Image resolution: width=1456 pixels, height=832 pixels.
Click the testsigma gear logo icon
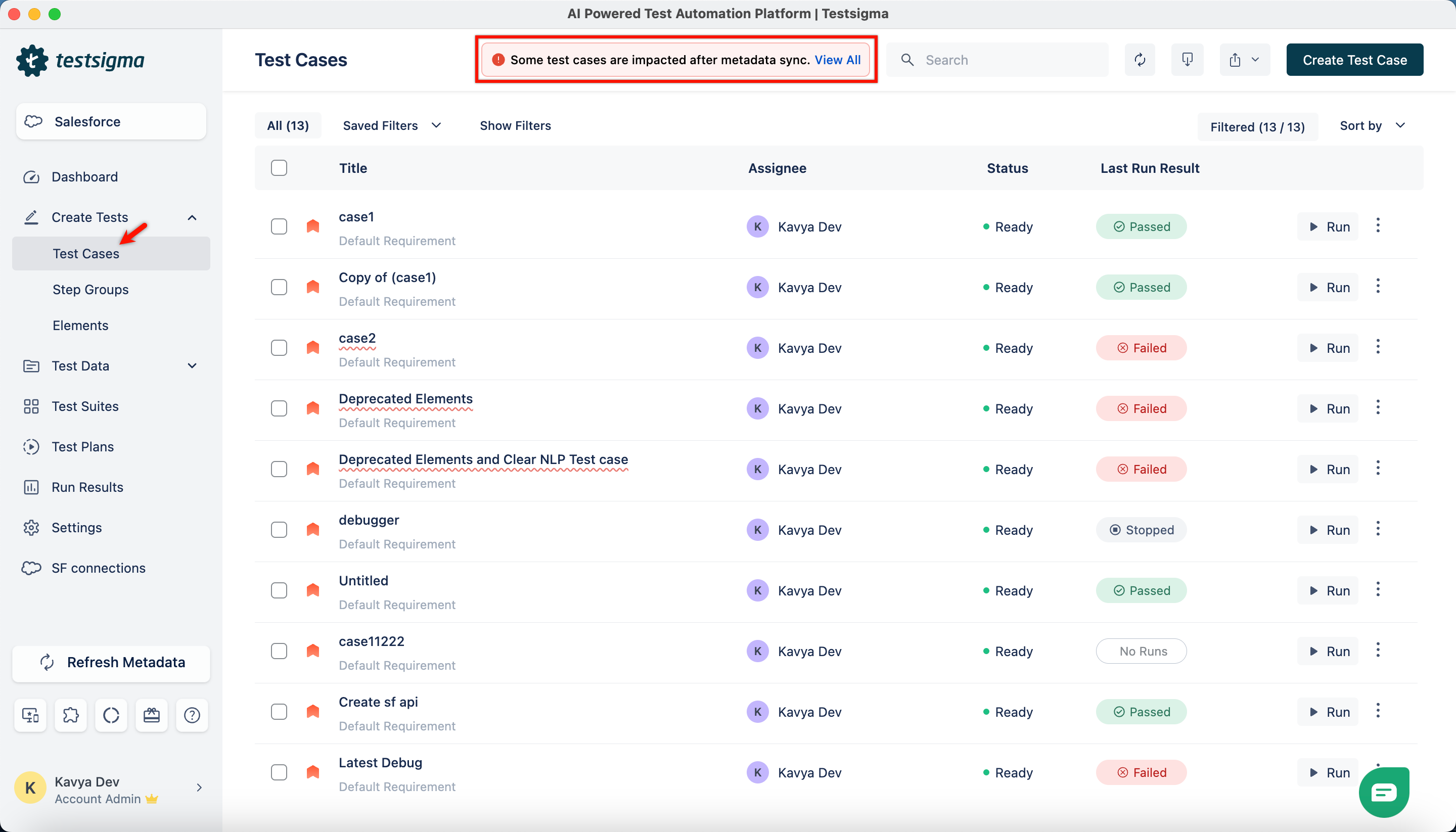pos(32,60)
